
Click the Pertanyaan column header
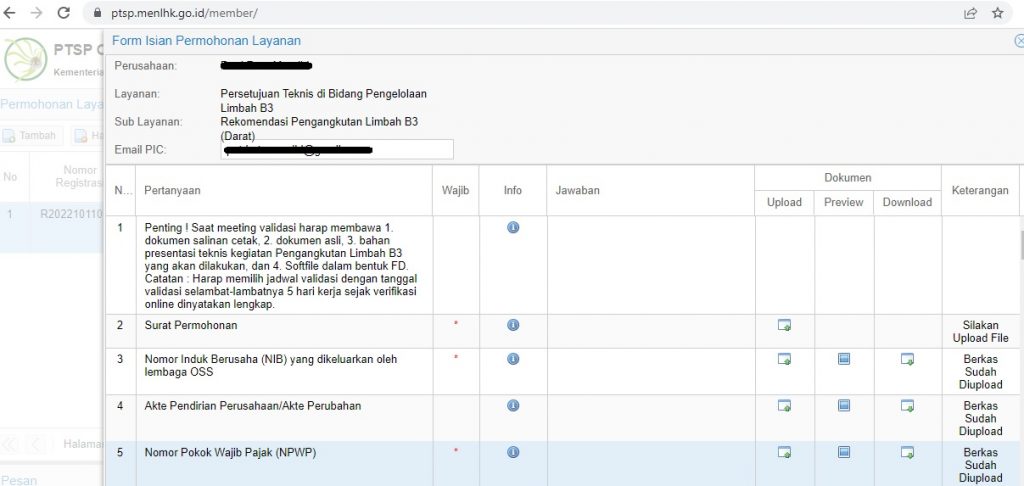click(172, 190)
